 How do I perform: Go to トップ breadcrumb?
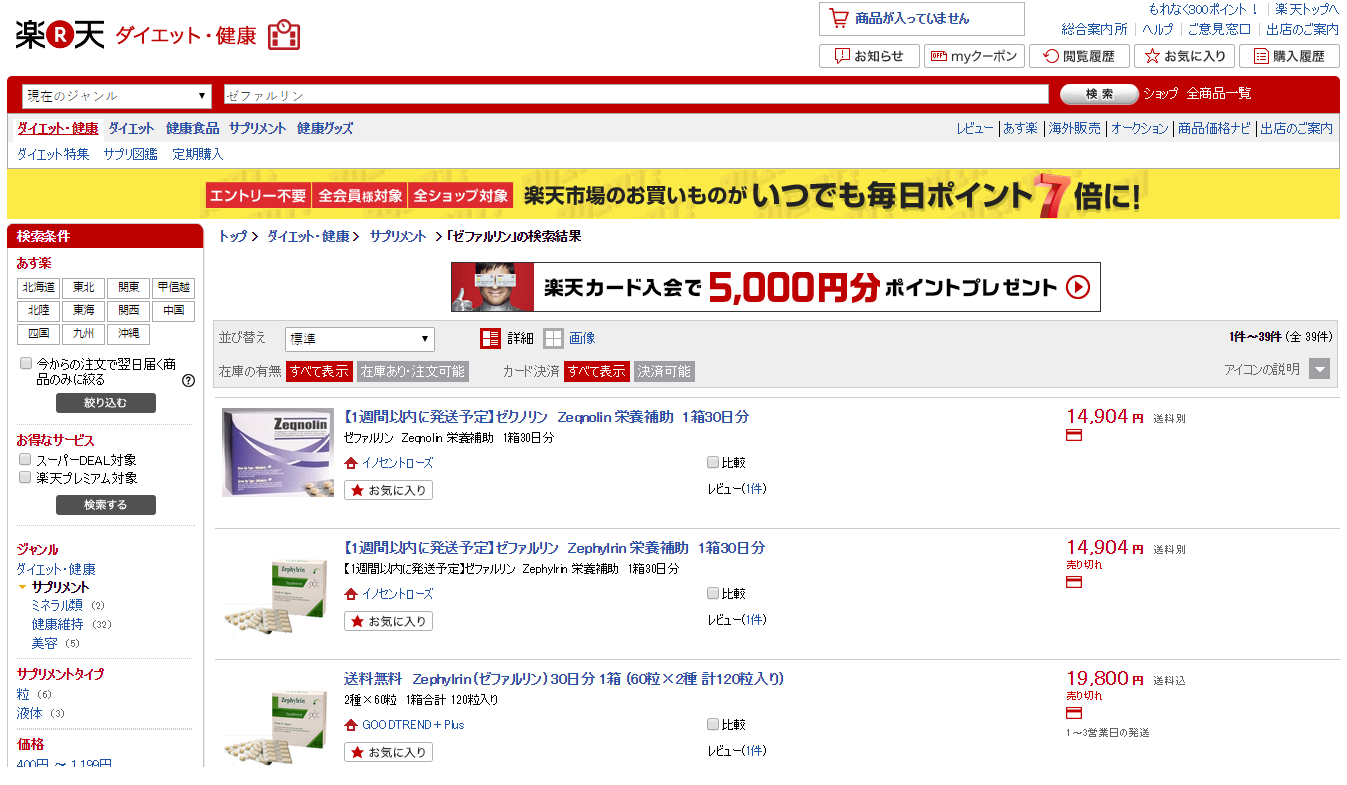[x=232, y=237]
